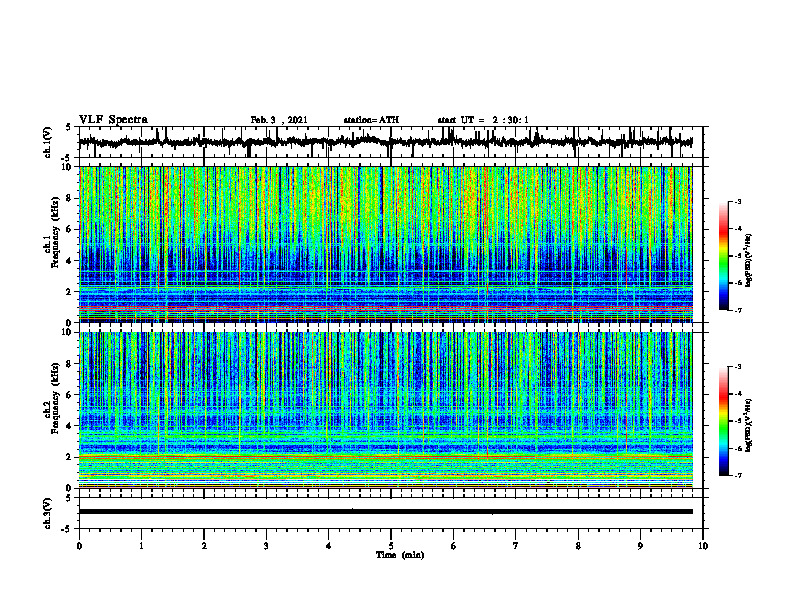Click the 'station=ATH' header label
Image resolution: width=792 pixels, height=612 pixels.
tap(371, 120)
